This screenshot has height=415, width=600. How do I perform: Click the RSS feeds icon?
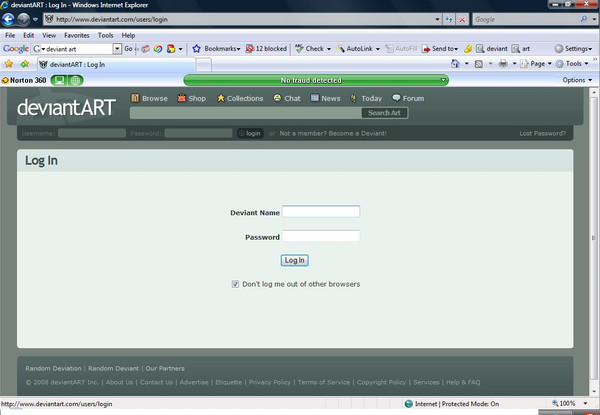pos(479,64)
